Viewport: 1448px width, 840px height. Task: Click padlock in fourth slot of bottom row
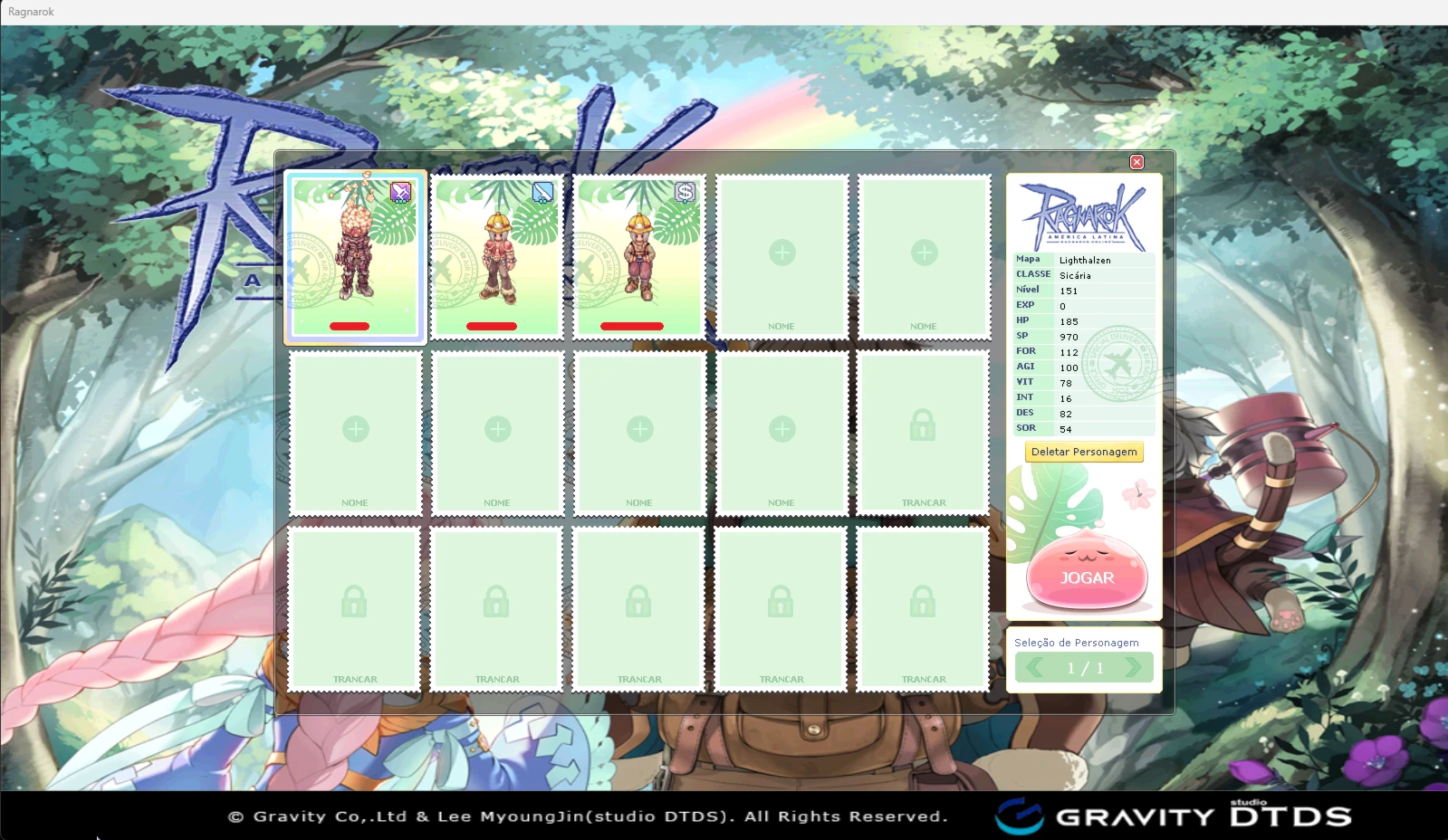pyautogui.click(x=781, y=601)
